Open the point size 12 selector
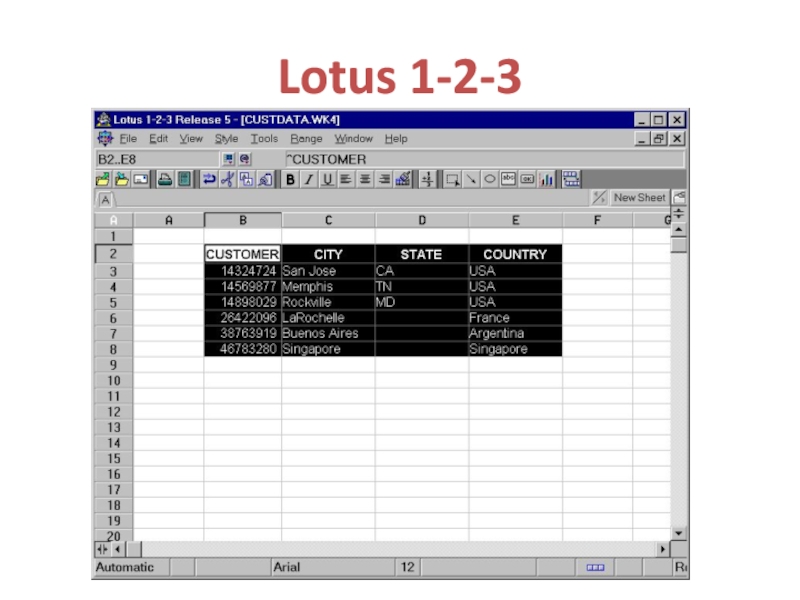Viewport: 800px width, 600px height. coord(408,567)
